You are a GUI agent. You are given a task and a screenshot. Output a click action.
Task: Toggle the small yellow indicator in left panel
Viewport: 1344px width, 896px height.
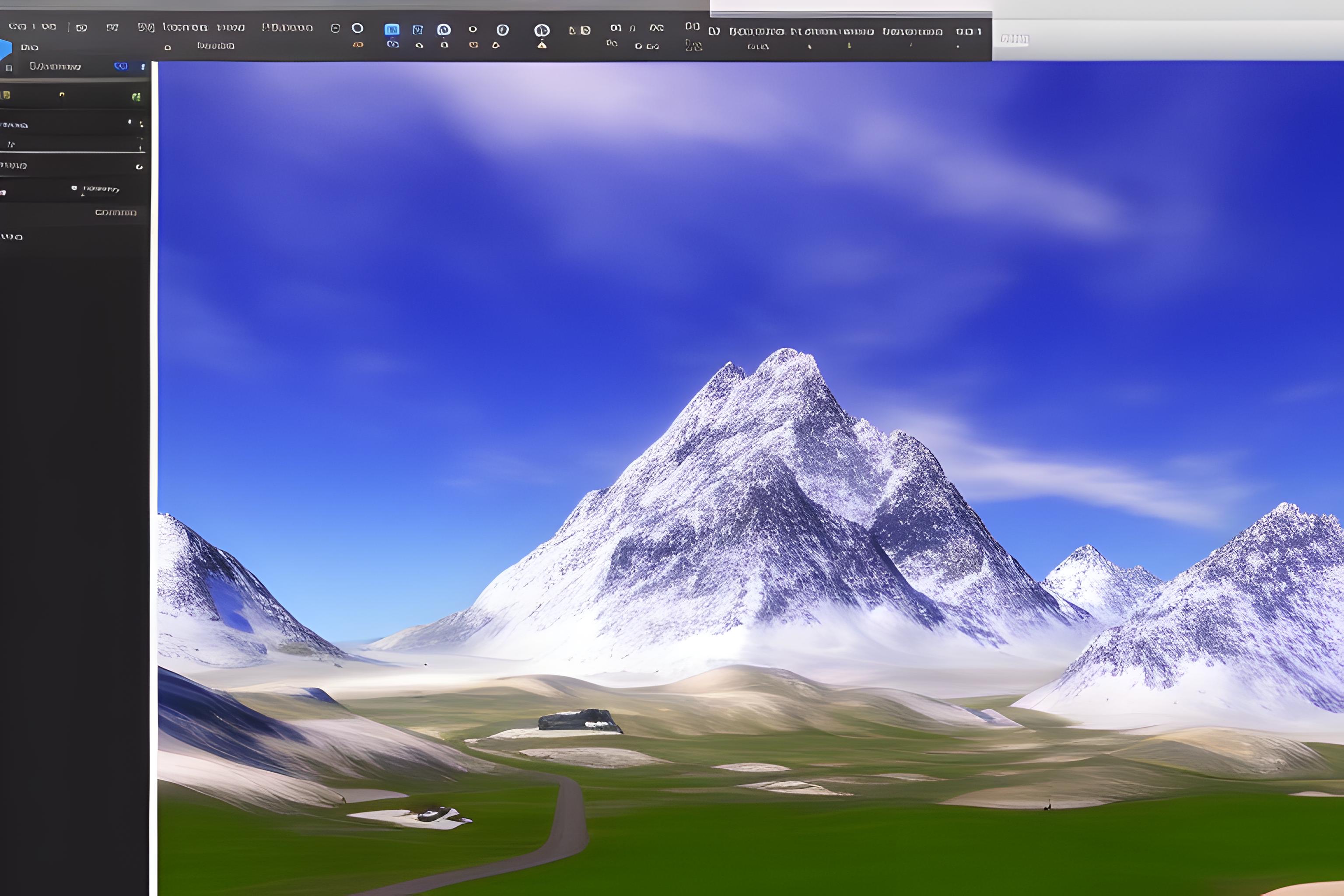point(62,94)
